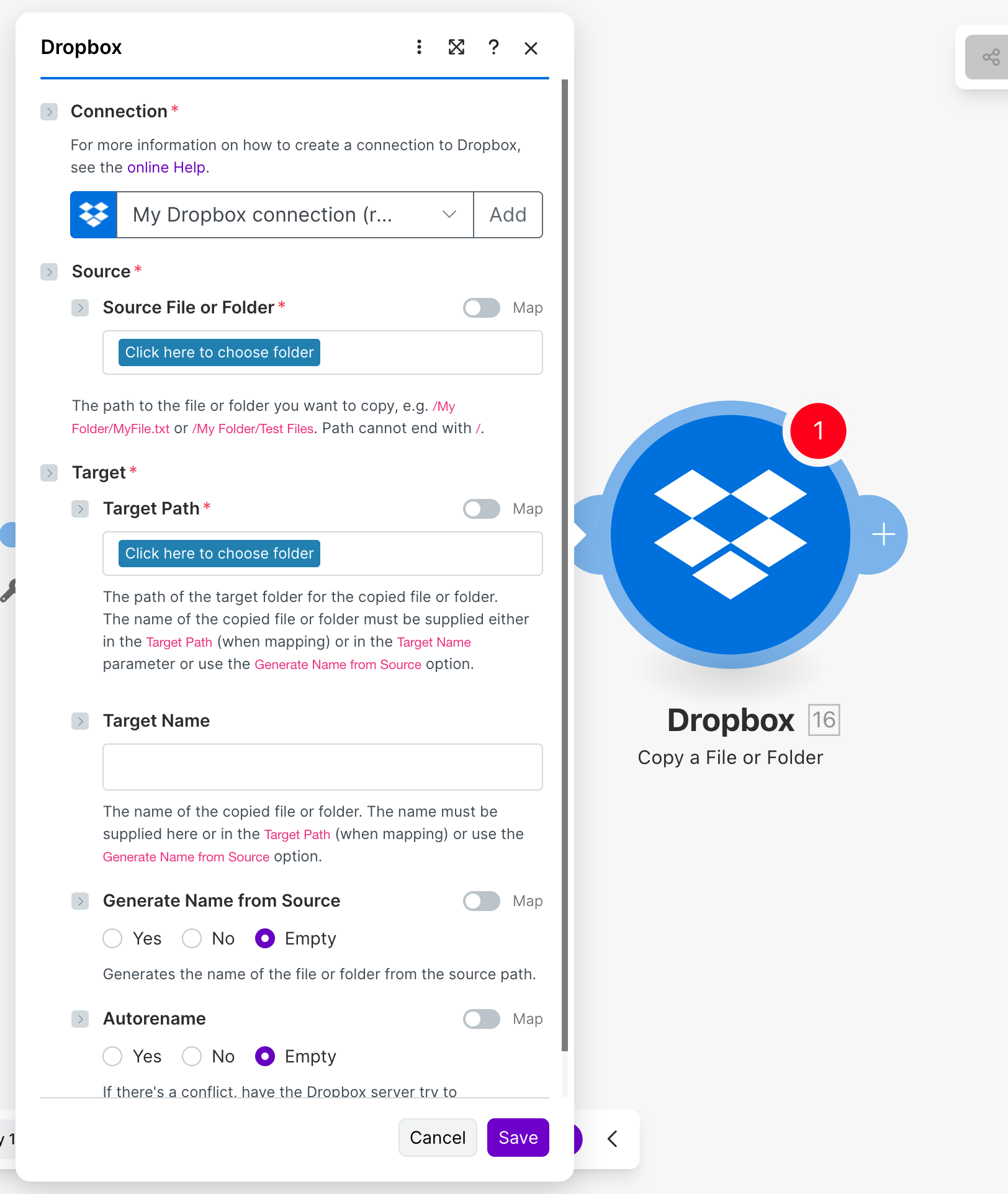The image size is (1008, 1194).
Task: Toggle expander beside Target Path
Action: point(80,509)
